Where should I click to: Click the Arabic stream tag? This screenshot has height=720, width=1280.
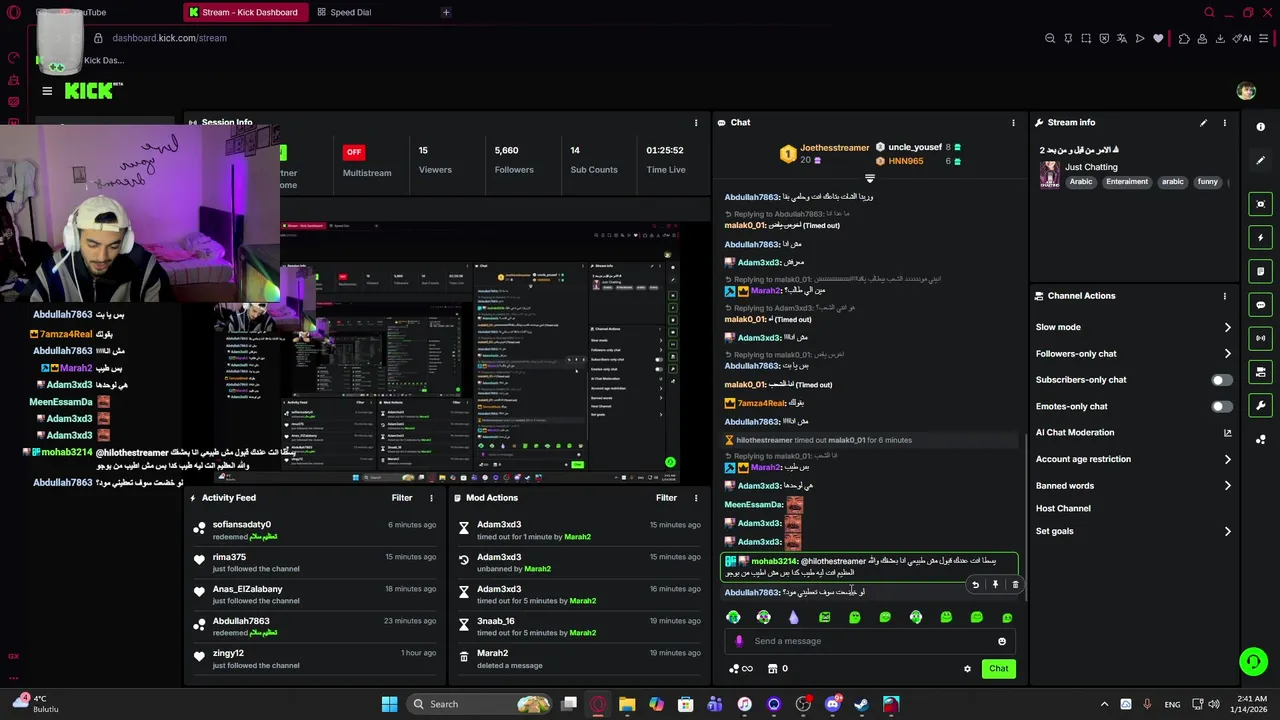(1081, 182)
